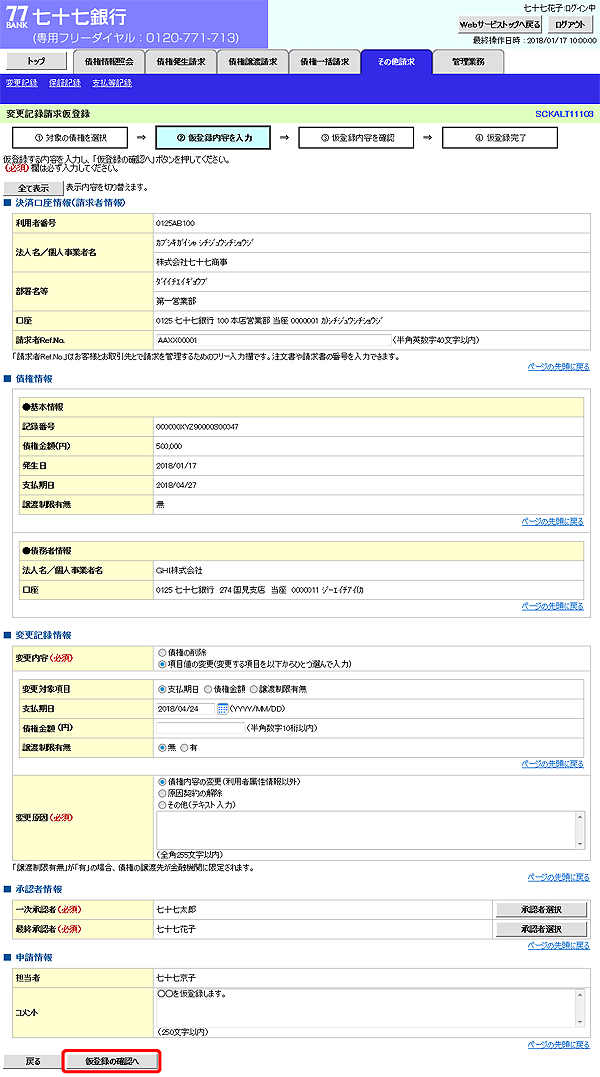This screenshot has width=600, height=1077.
Task: Click the コメント text area
Action: (367, 1007)
